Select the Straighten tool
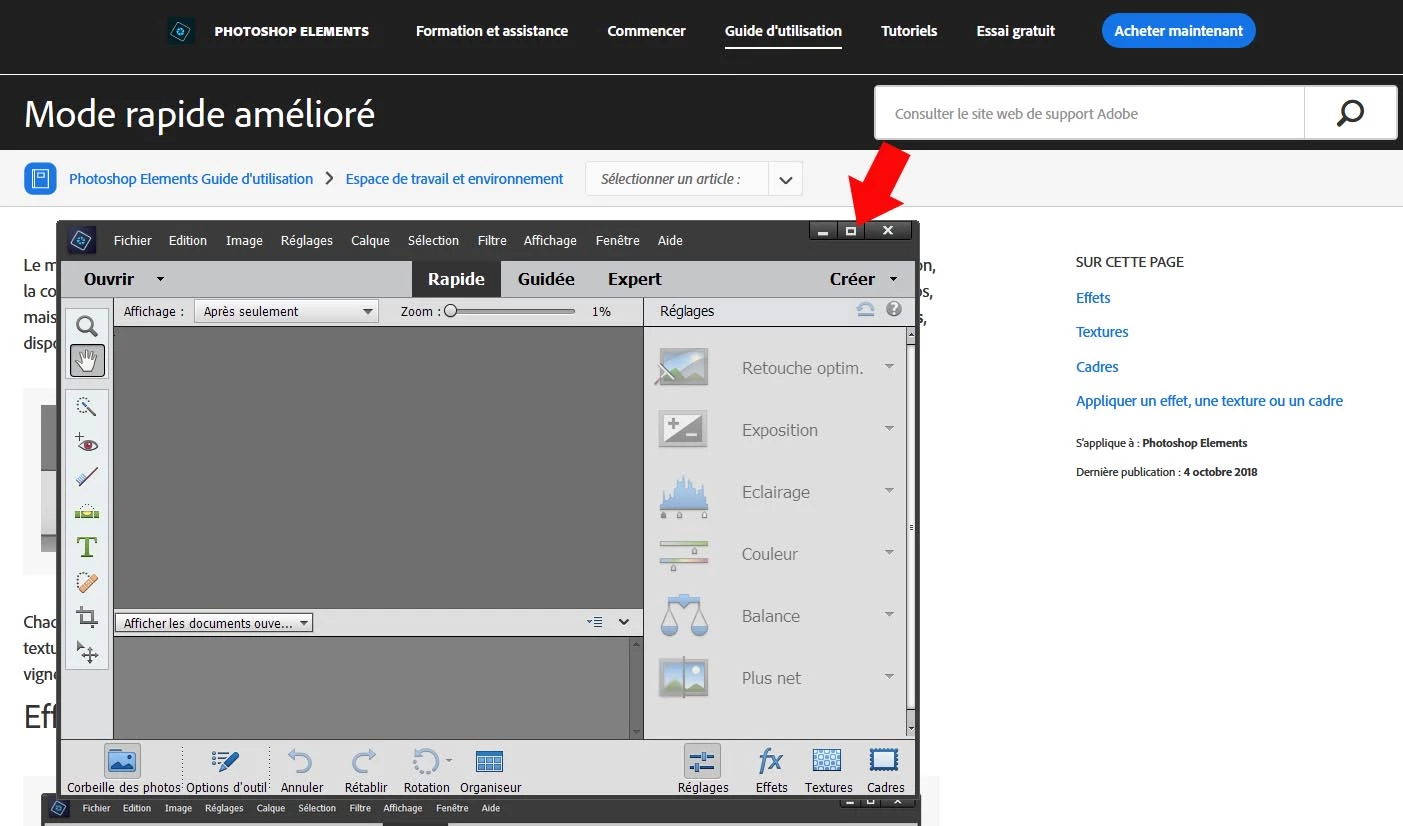 point(87,512)
